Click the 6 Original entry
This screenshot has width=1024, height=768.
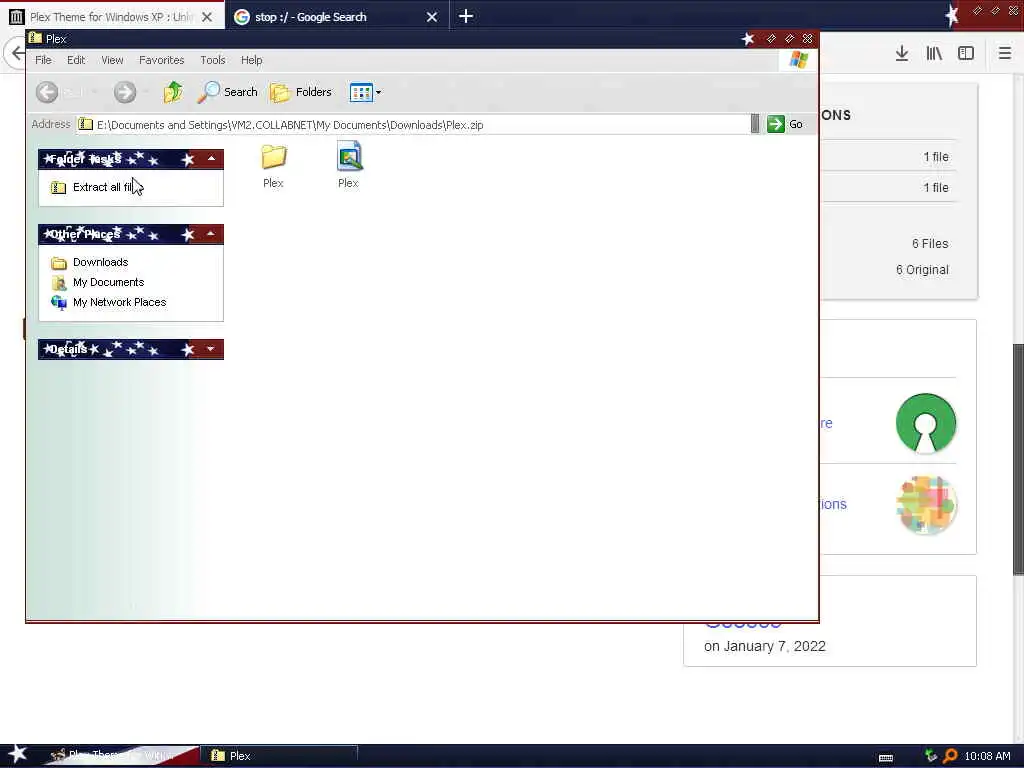coord(922,270)
